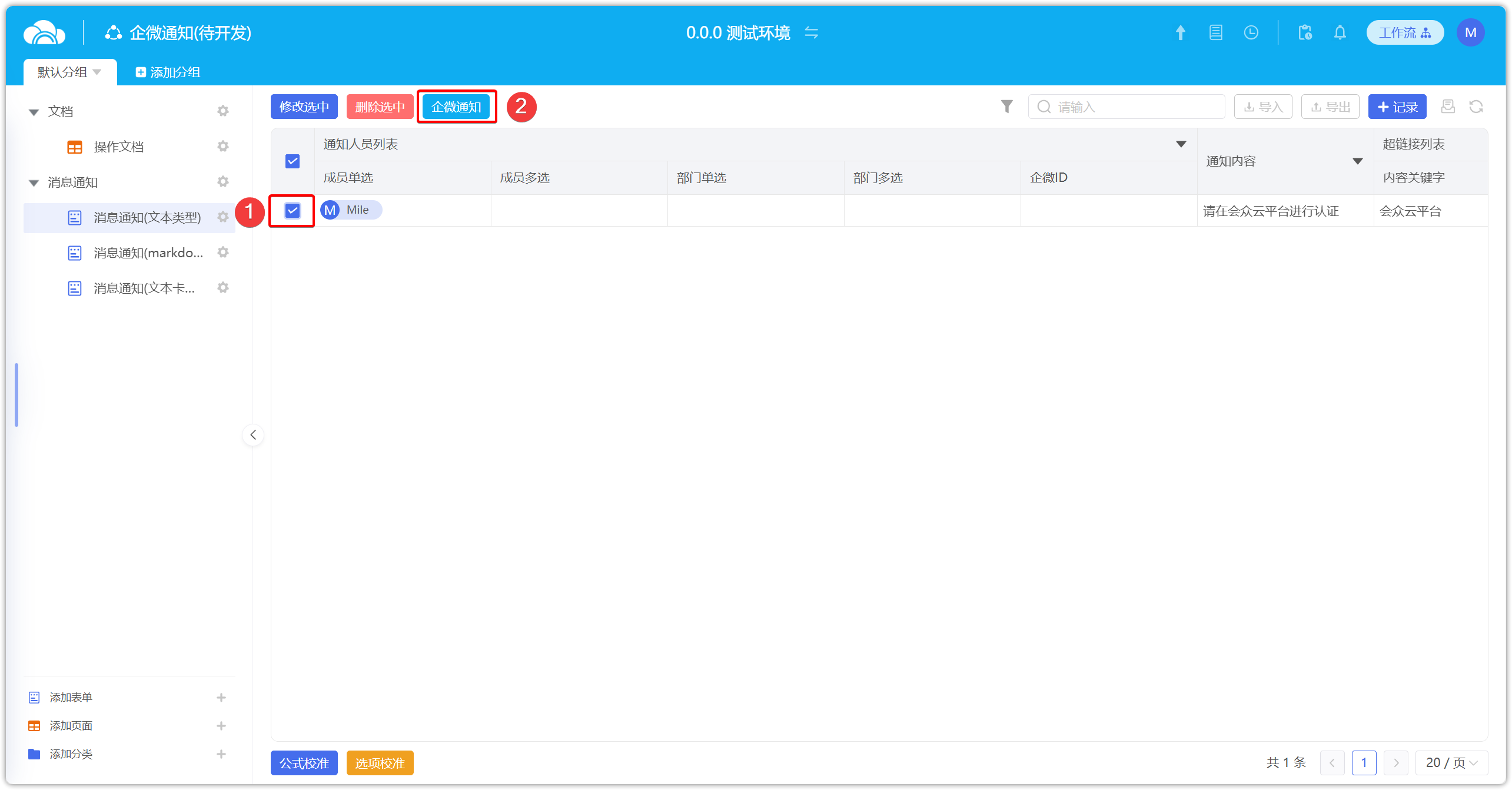Toggle the select-all header checkbox

293,161
